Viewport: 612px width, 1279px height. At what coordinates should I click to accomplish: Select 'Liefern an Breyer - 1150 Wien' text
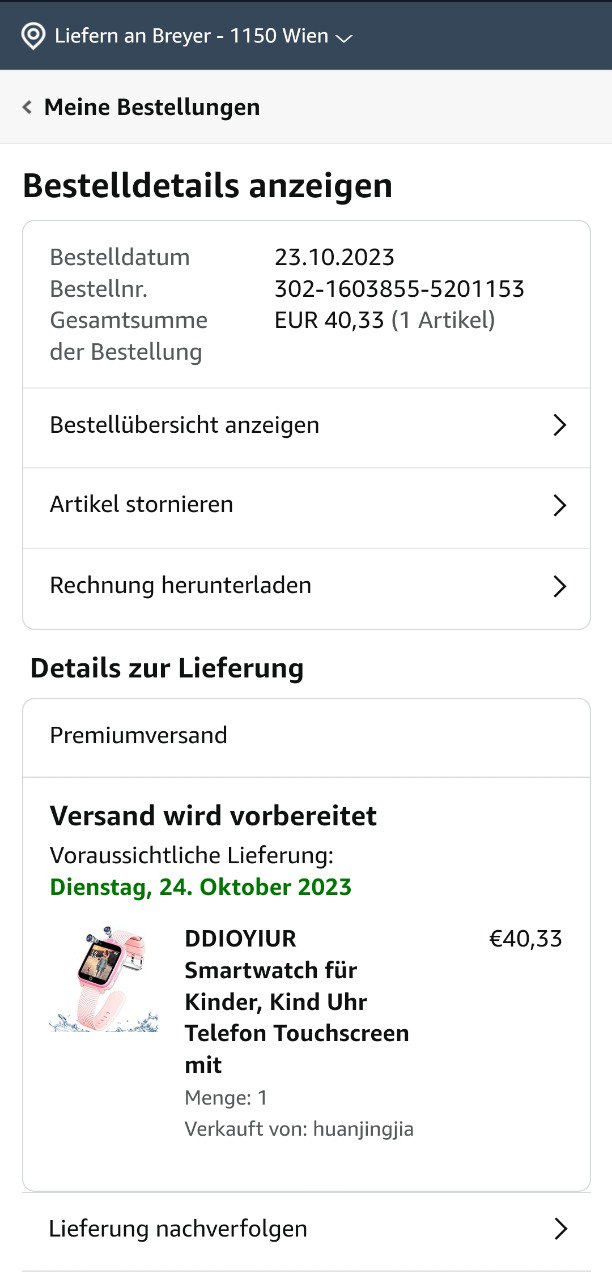pos(191,37)
